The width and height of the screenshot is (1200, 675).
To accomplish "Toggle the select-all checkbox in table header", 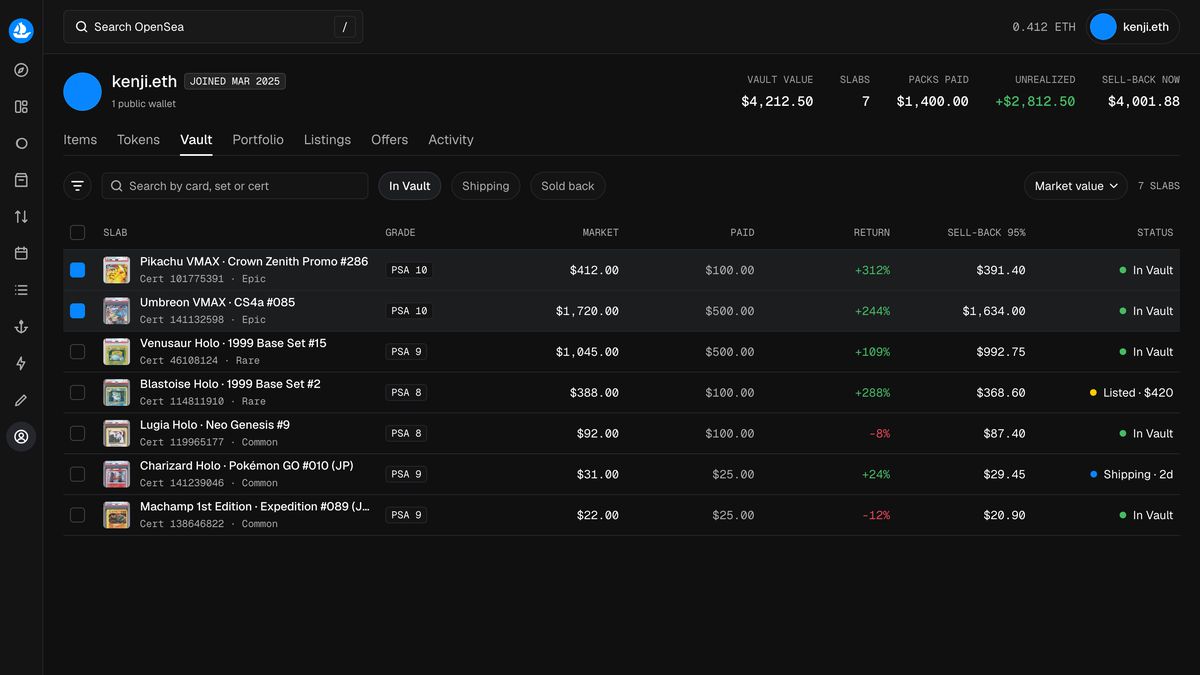I will point(77,233).
